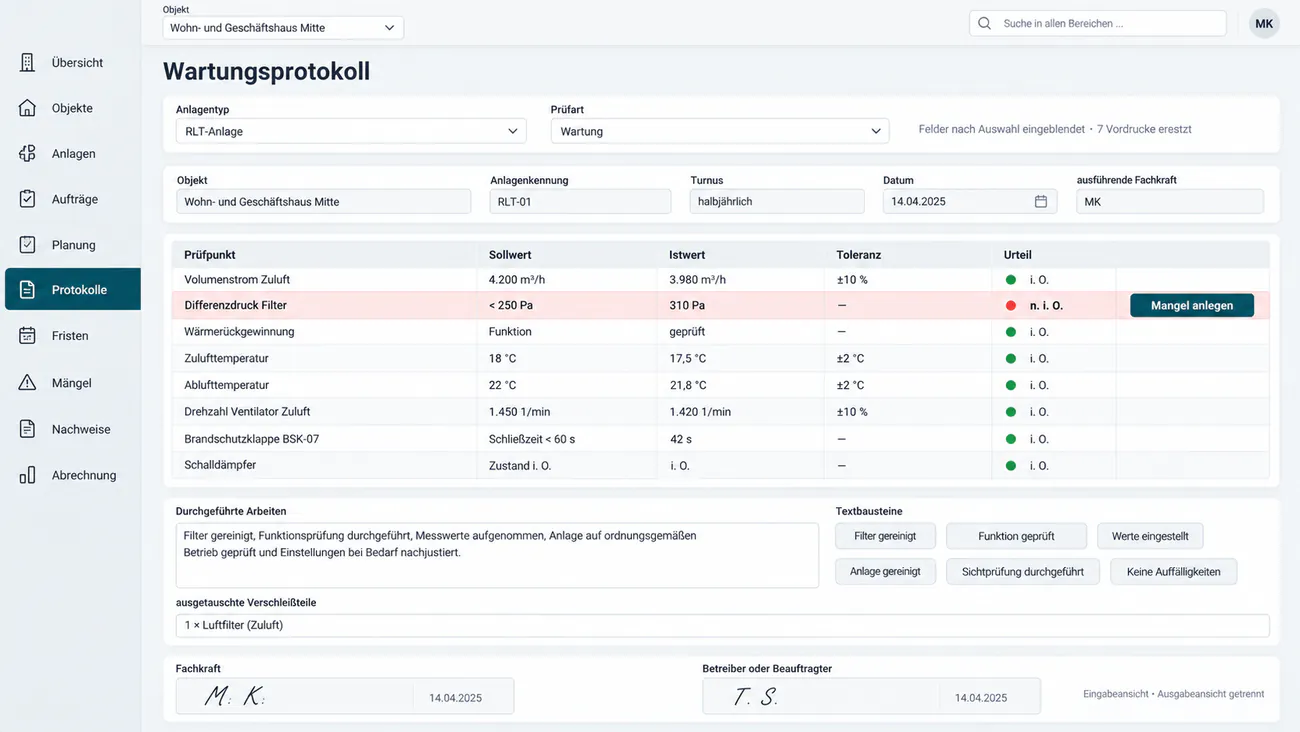
Task: Click the Durchgeführte Arbeiten text area
Action: (x=497, y=555)
